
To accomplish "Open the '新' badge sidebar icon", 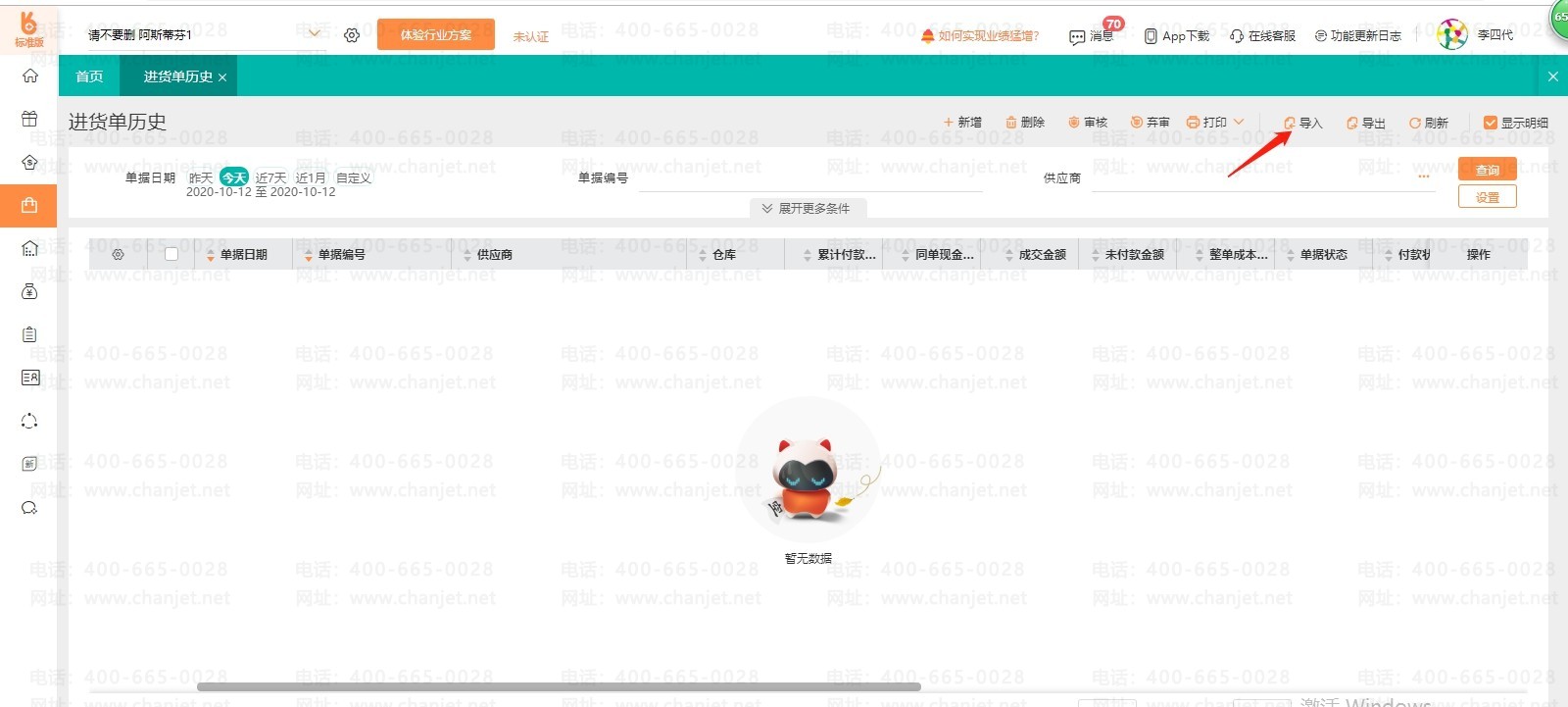I will (29, 464).
